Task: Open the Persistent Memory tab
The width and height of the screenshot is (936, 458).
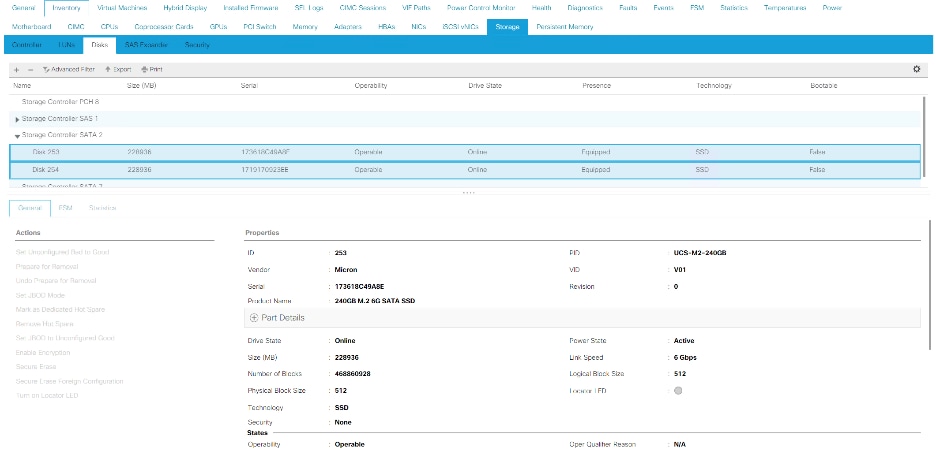Action: (565, 27)
